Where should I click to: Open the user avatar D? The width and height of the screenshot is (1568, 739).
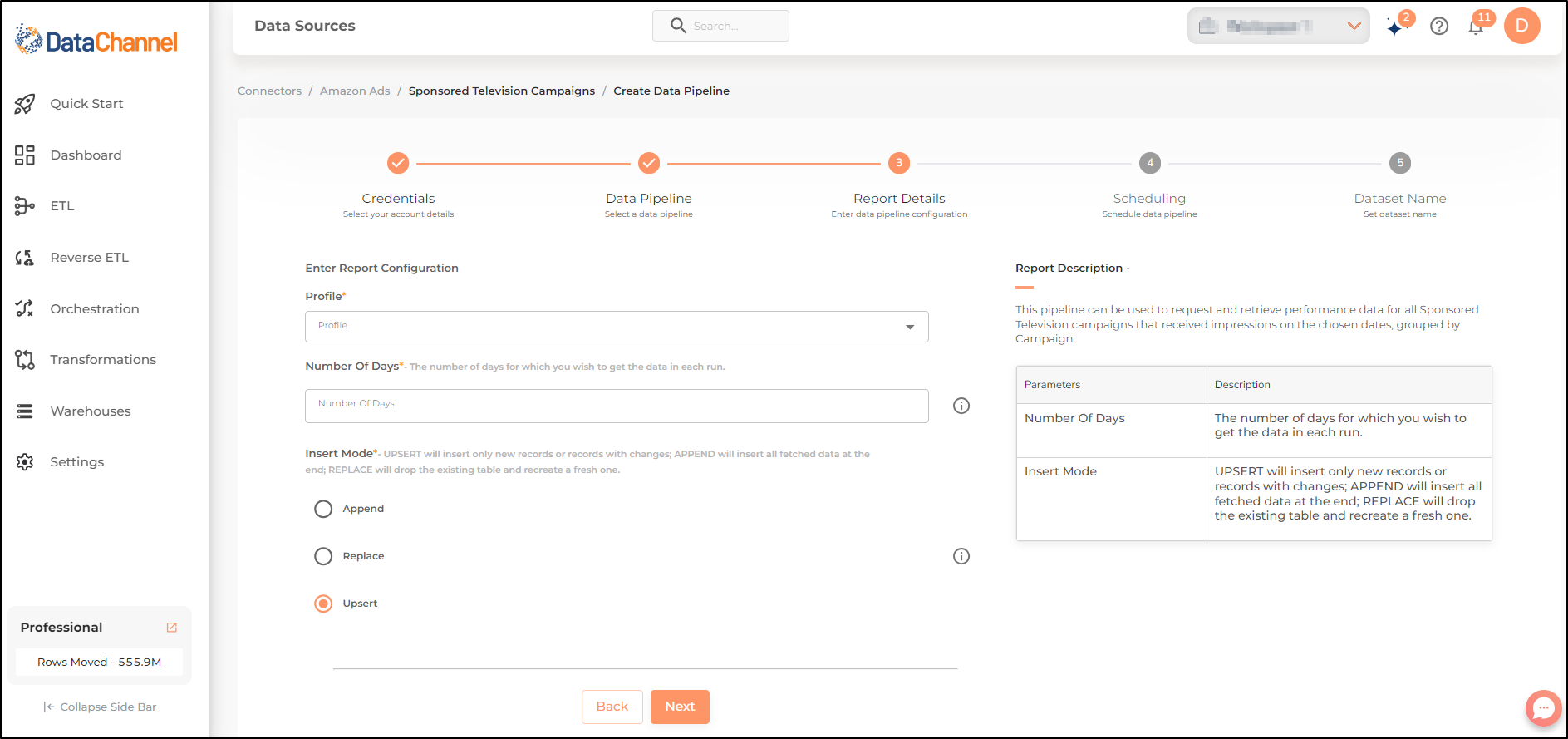pos(1522,26)
